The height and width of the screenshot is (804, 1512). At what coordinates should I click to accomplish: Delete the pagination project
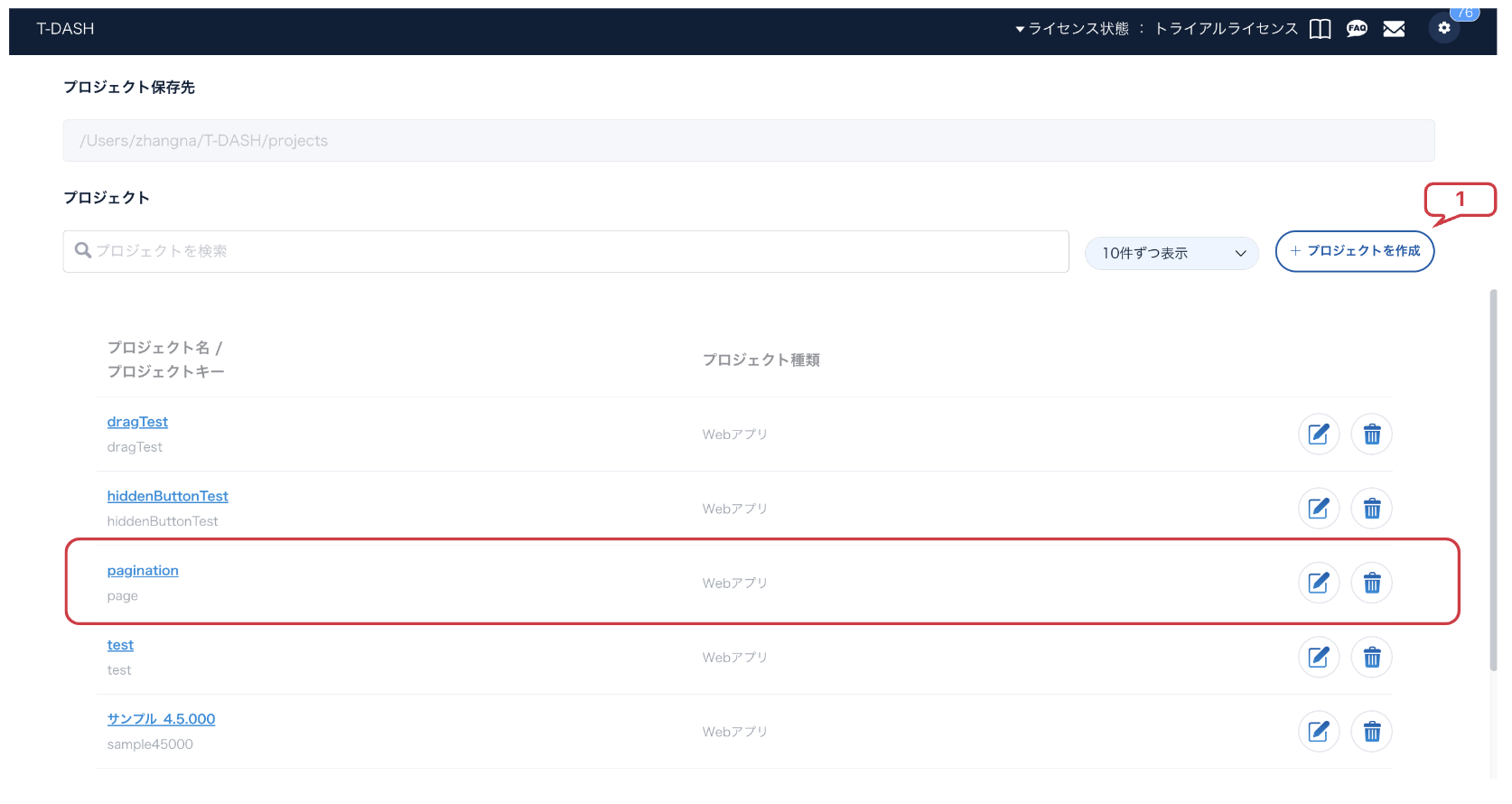coord(1372,583)
